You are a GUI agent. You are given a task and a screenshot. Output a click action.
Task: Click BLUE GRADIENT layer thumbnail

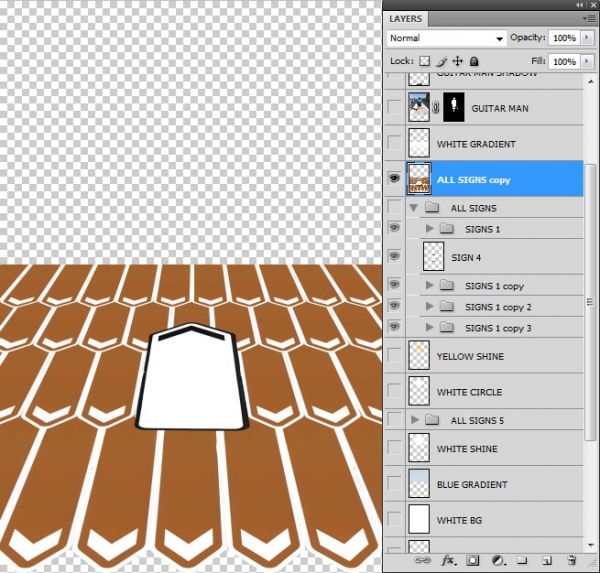coord(419,483)
